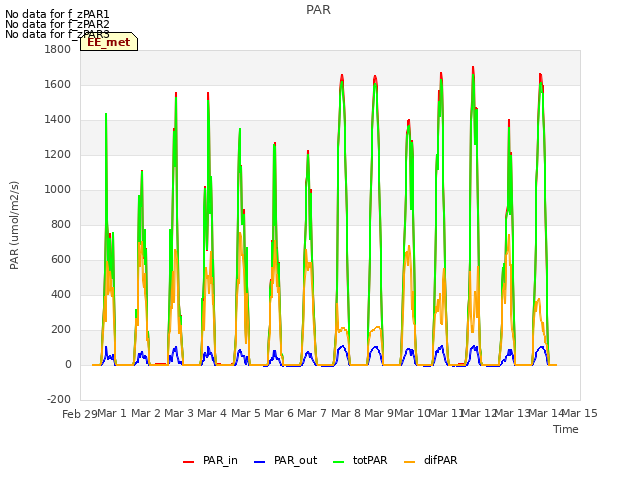Click the red PAR_in legend swatch
This screenshot has height=480, width=640.
point(188,462)
